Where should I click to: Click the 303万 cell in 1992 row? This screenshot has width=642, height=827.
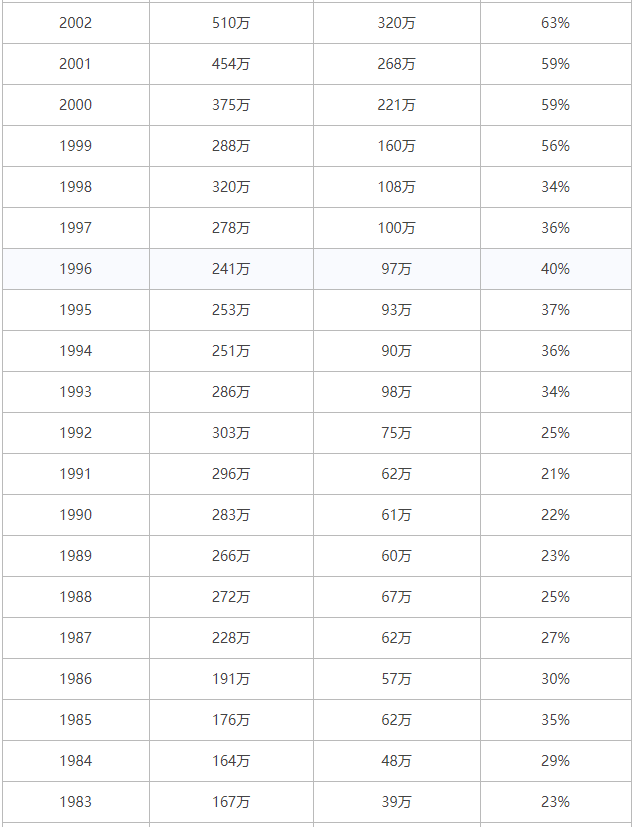(x=231, y=433)
